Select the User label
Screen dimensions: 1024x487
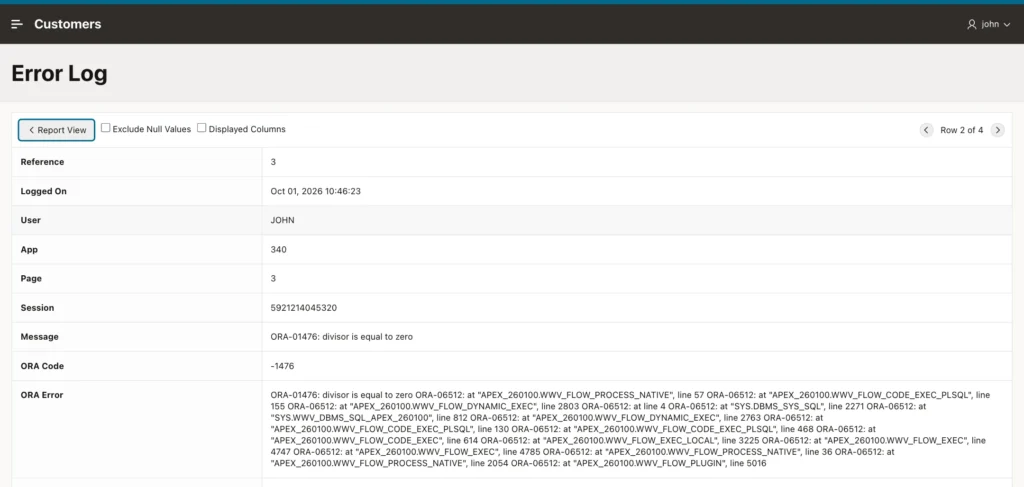[31, 220]
